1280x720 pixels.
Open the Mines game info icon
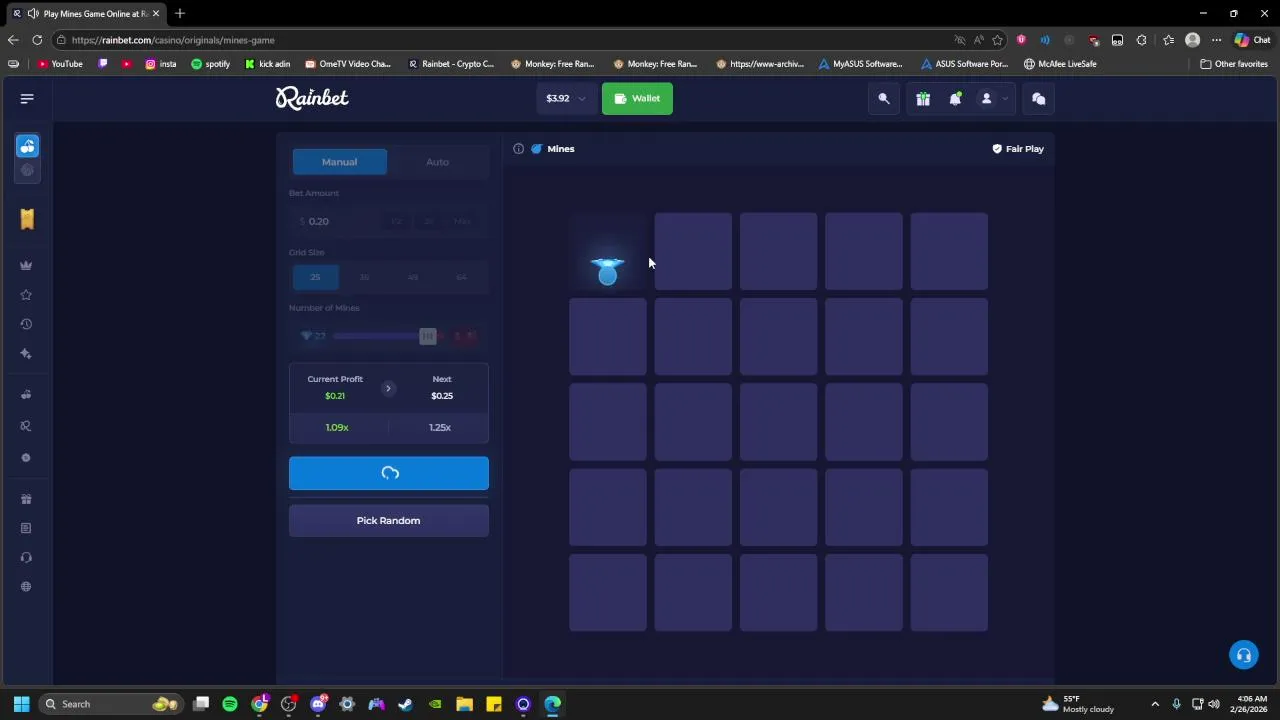pos(518,149)
